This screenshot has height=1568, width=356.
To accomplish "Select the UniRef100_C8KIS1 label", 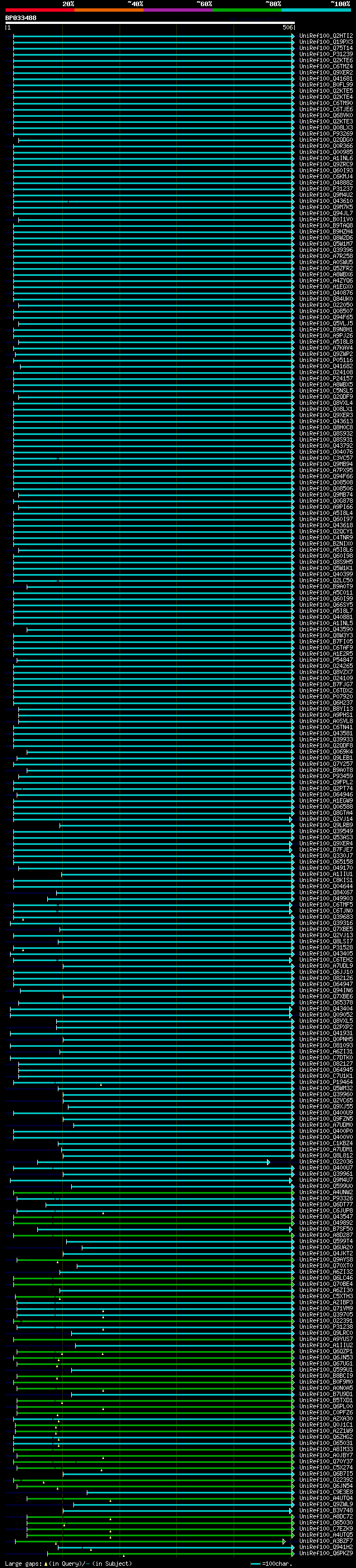I will [326, 880].
